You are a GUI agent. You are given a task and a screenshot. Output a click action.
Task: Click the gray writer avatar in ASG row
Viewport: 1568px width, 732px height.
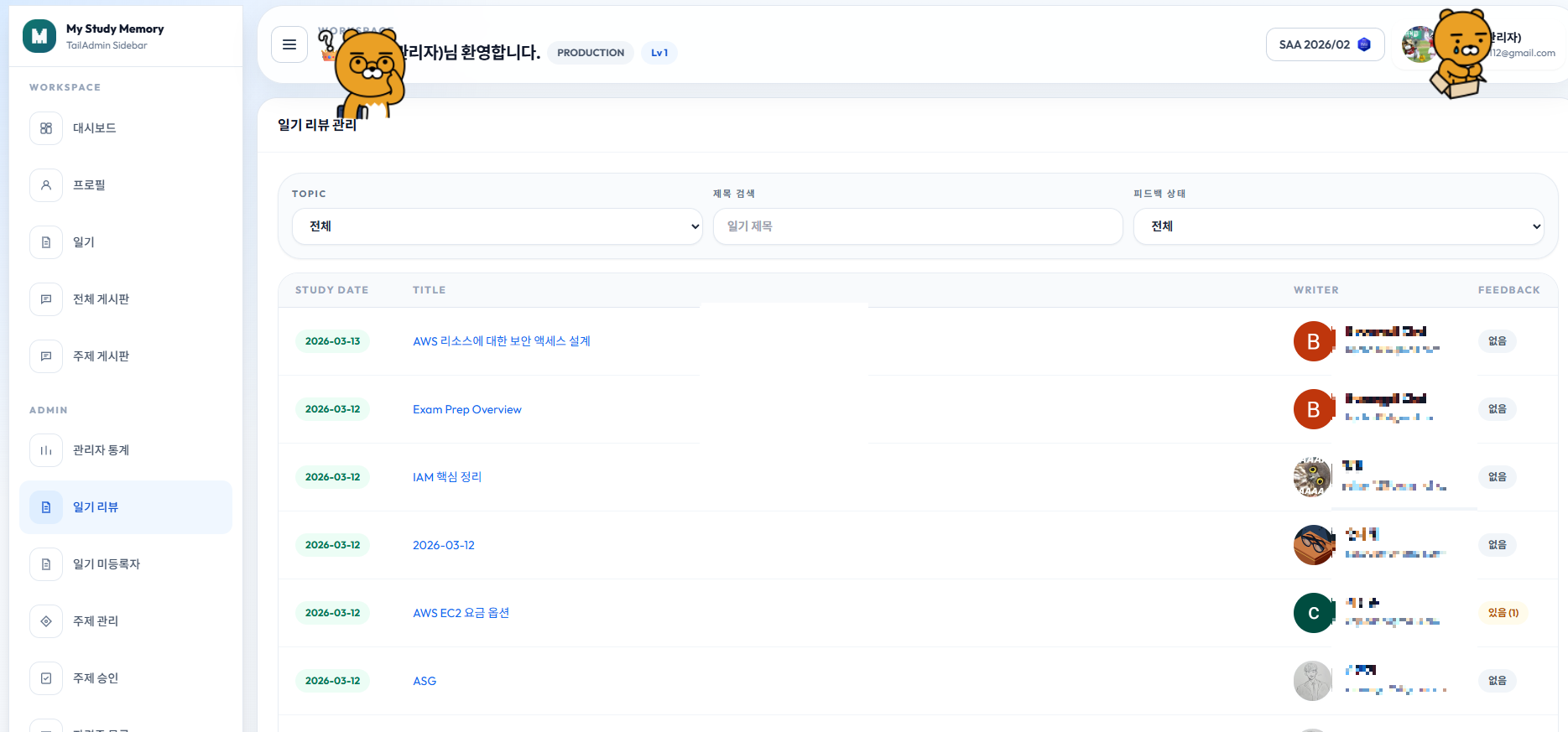point(1314,681)
